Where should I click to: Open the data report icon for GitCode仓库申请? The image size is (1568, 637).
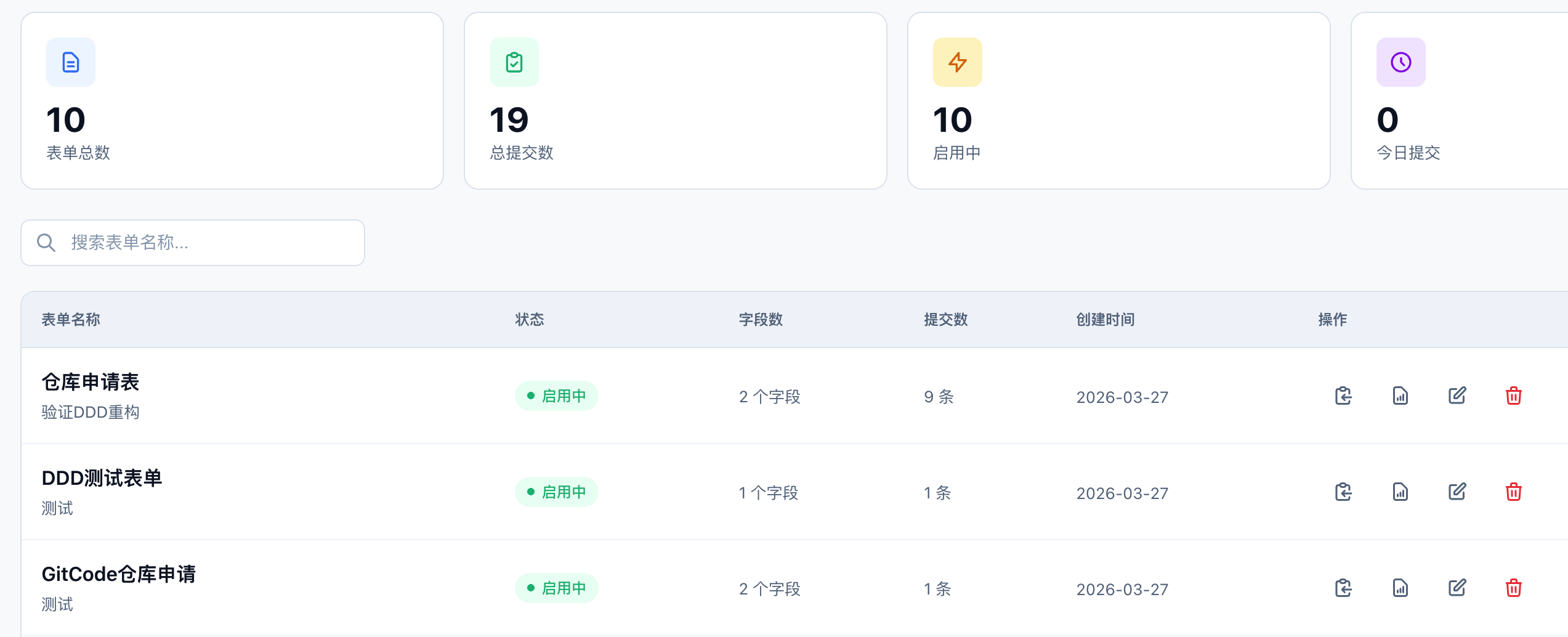1400,588
